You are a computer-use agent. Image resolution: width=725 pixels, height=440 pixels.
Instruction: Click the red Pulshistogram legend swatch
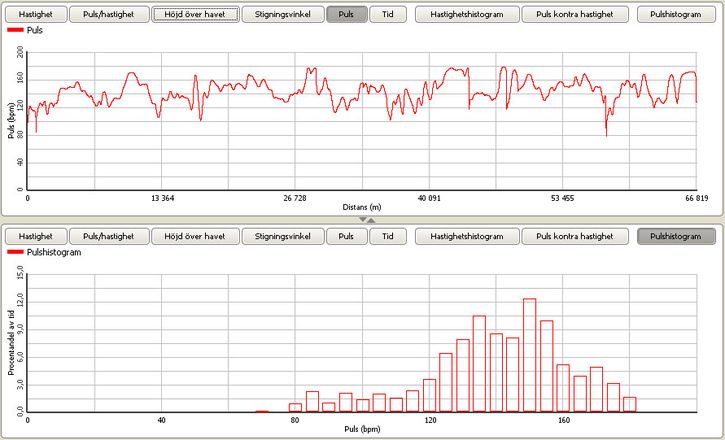coord(16,252)
